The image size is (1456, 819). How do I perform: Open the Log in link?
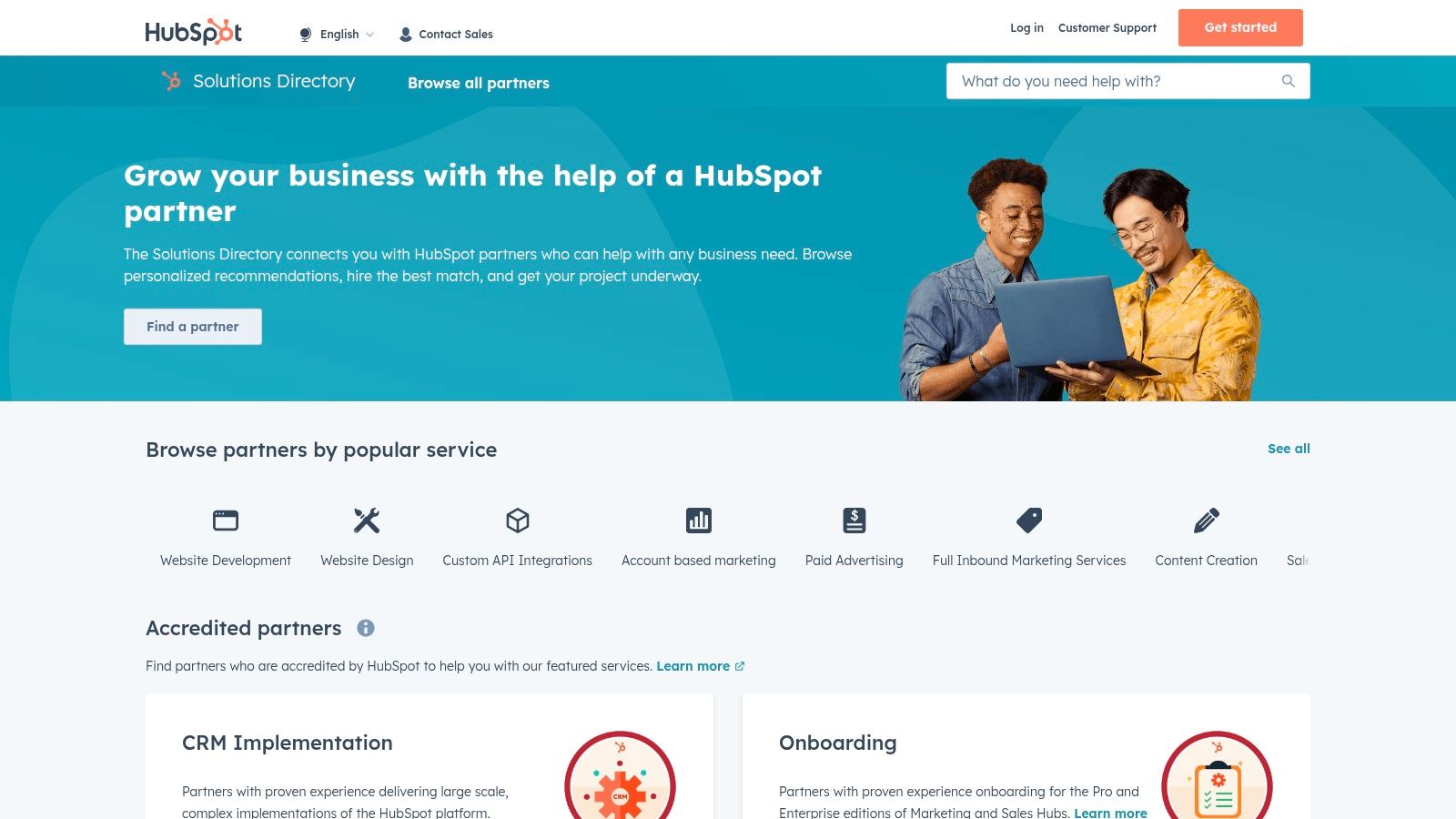[x=1026, y=28]
